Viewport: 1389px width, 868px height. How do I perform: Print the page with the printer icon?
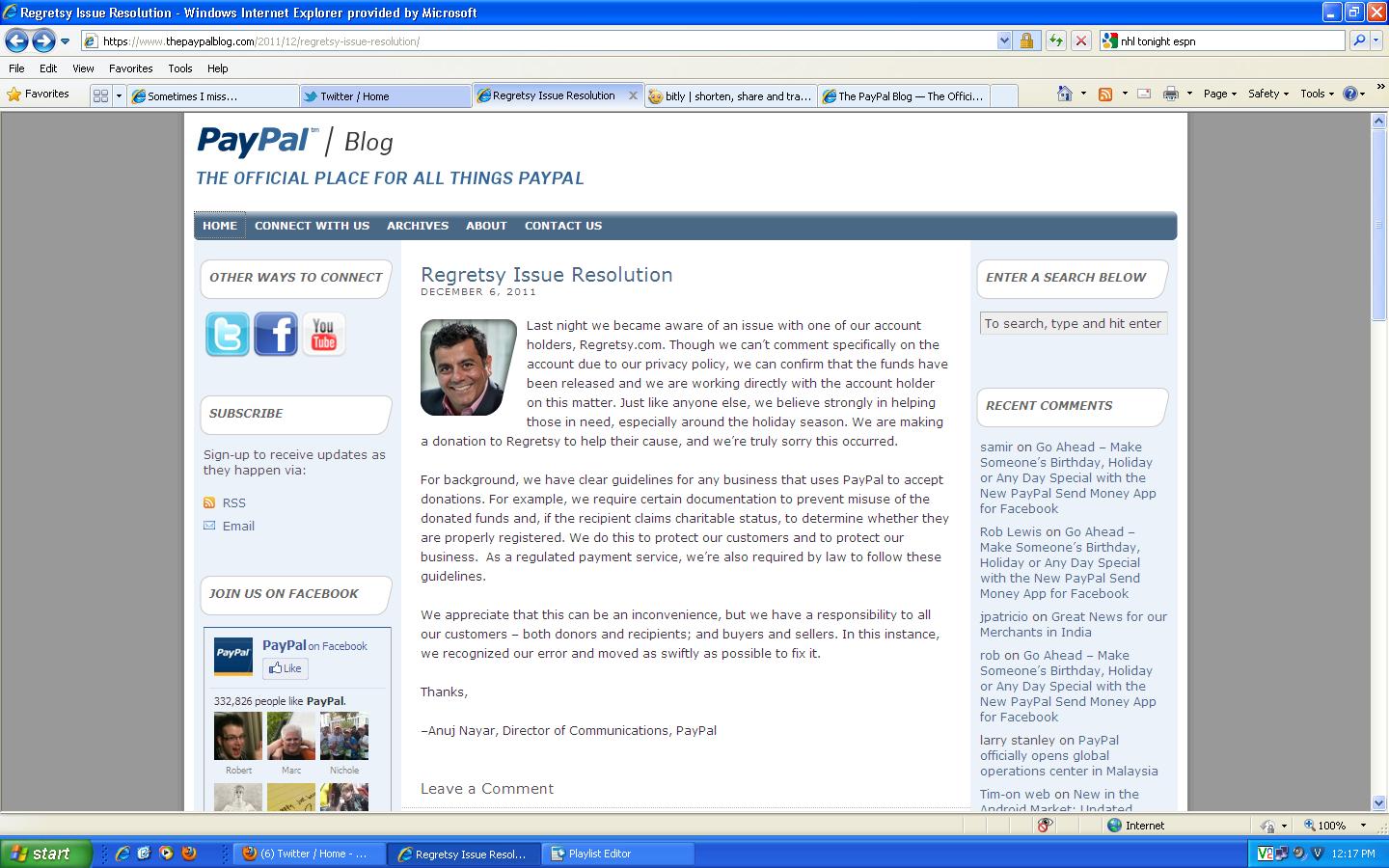tap(1171, 94)
